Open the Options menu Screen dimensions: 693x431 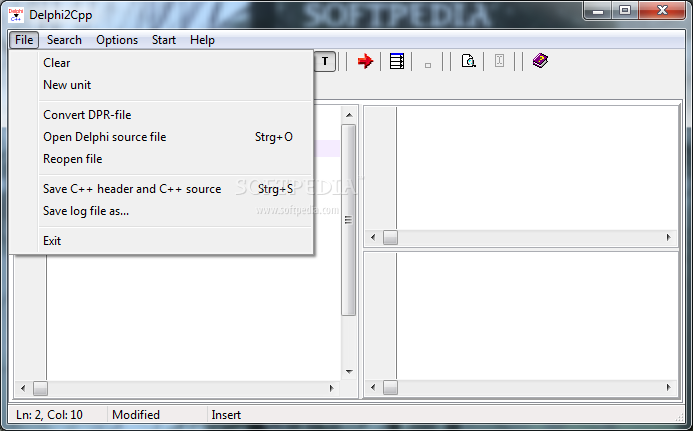tap(117, 40)
